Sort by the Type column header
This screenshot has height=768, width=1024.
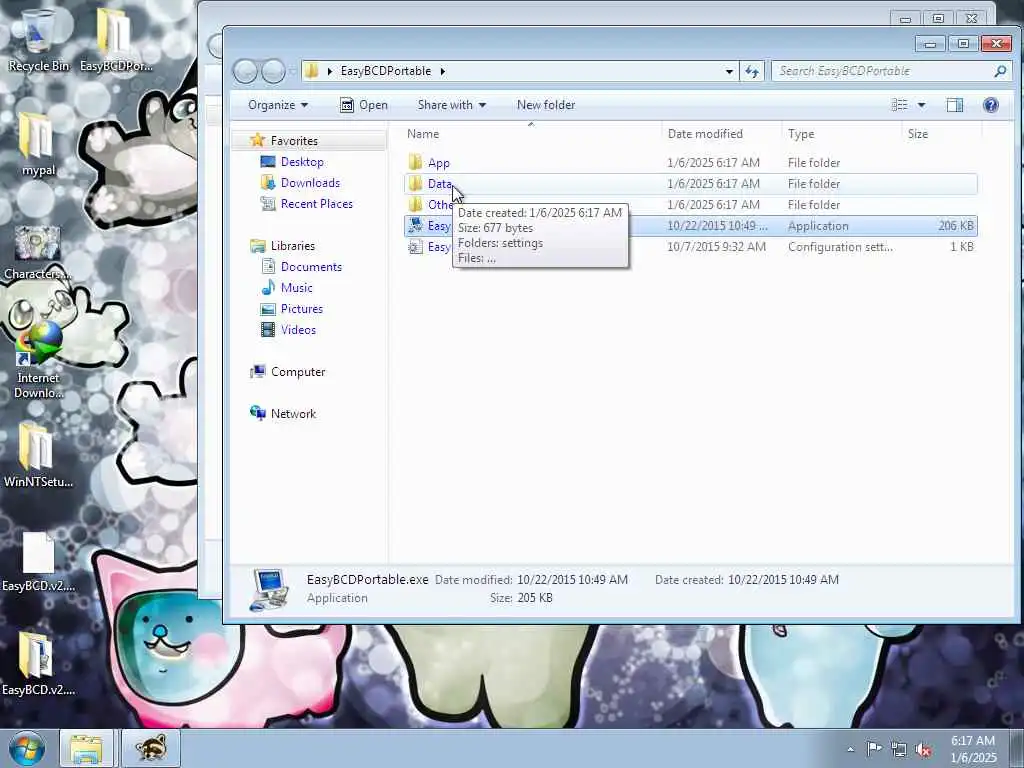point(841,134)
